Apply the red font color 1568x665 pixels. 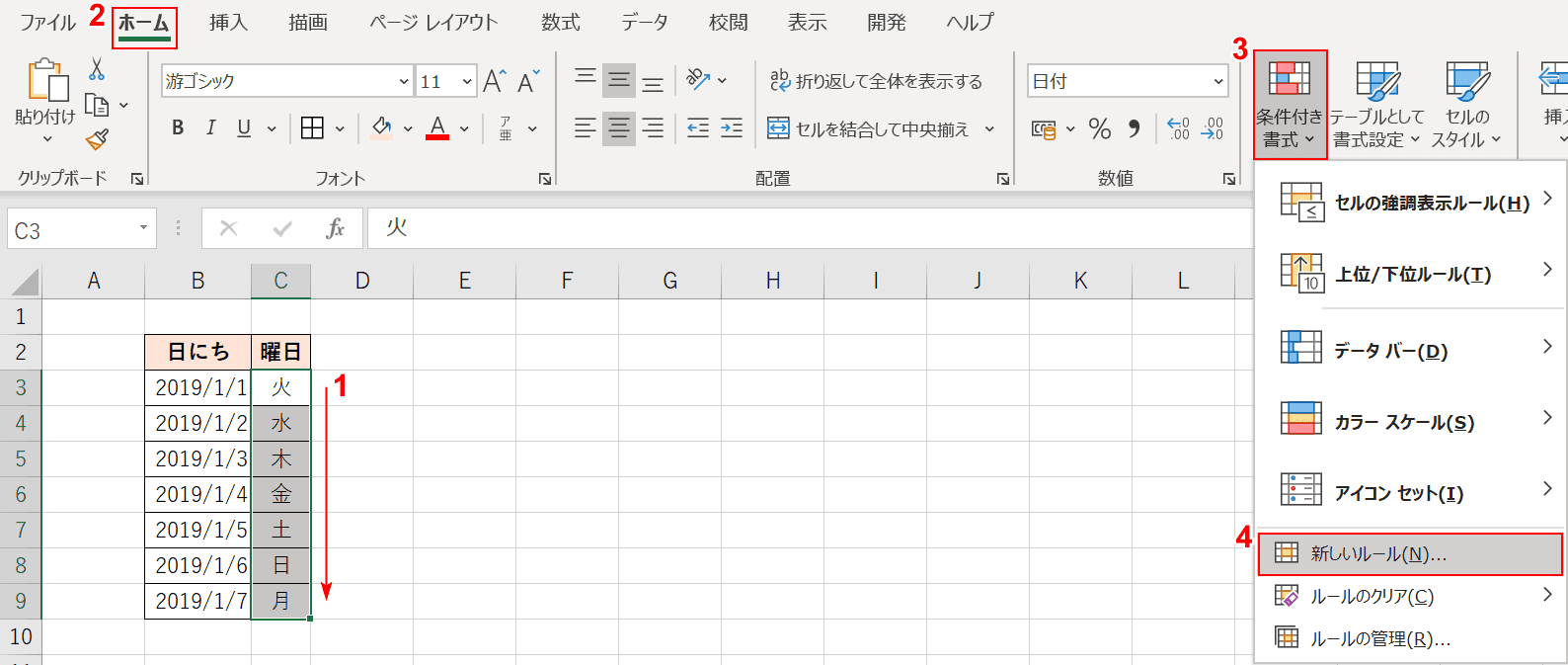coord(438,127)
